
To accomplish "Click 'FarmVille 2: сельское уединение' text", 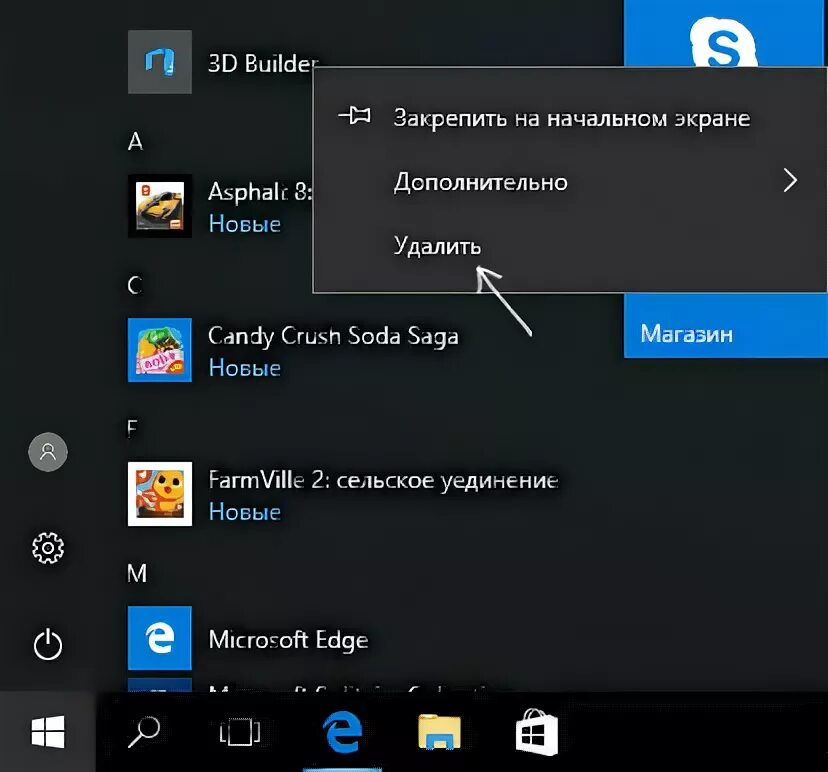I will (383, 481).
